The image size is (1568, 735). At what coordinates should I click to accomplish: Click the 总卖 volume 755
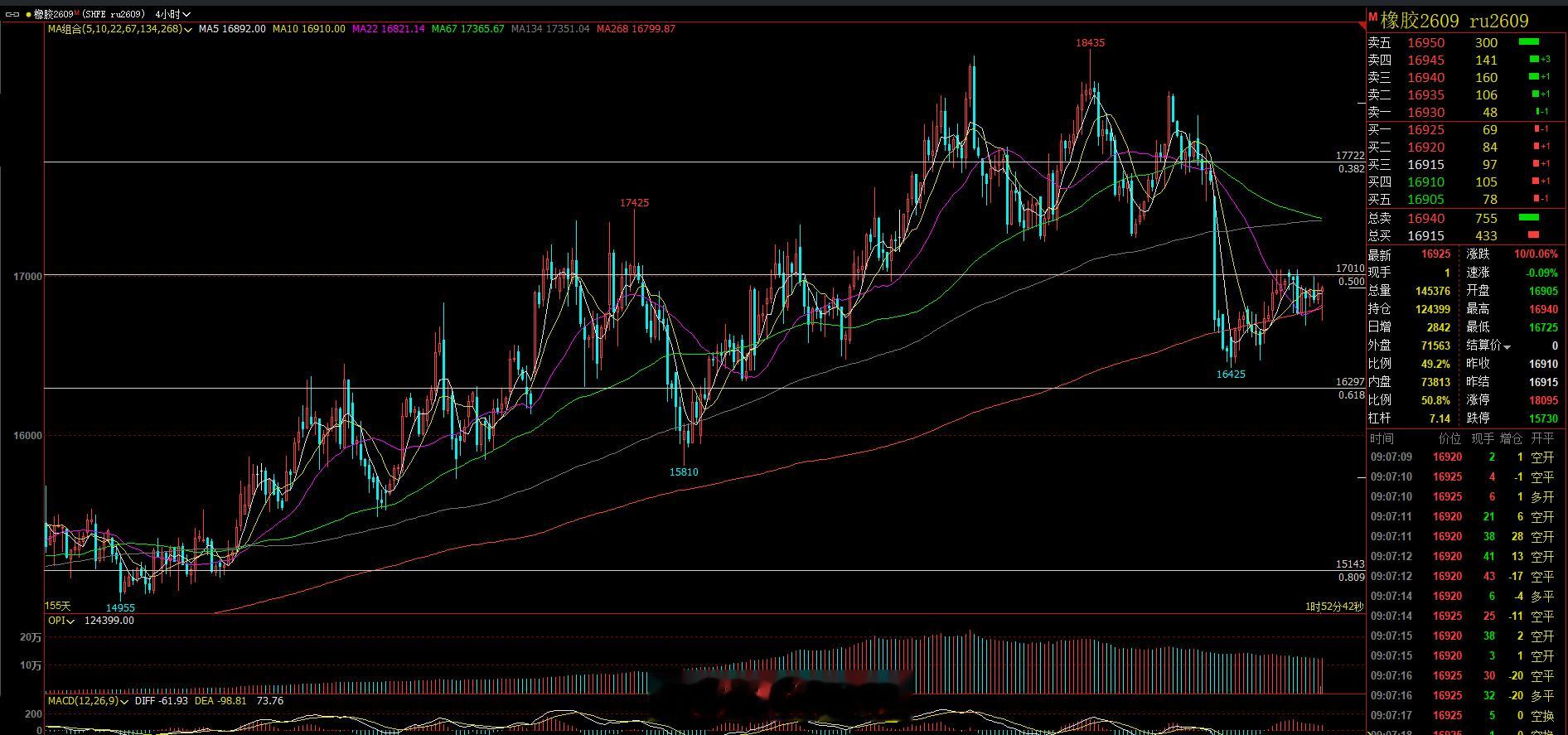click(x=1486, y=219)
